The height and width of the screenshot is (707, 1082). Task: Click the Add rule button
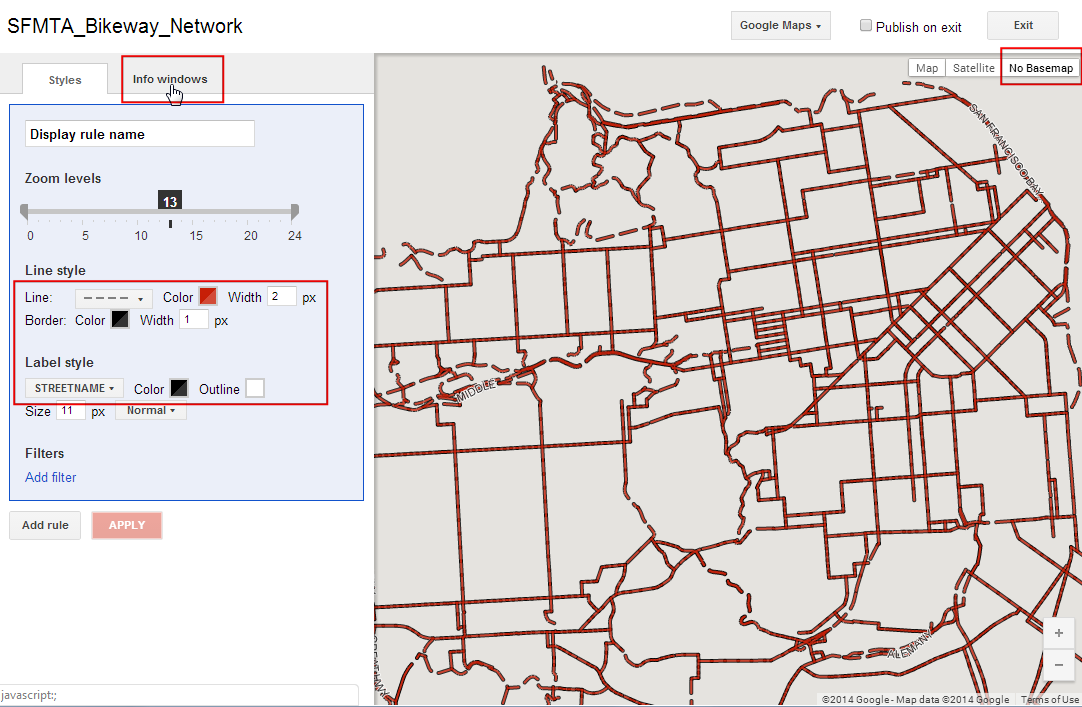pyautogui.click(x=45, y=525)
